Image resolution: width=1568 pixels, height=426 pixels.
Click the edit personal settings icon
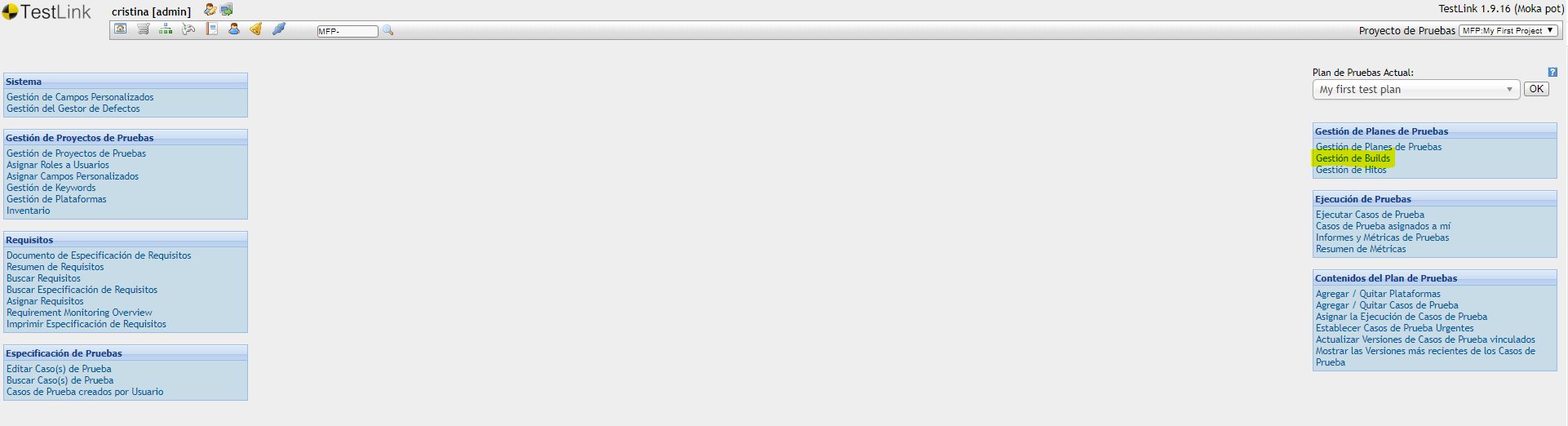click(x=210, y=10)
